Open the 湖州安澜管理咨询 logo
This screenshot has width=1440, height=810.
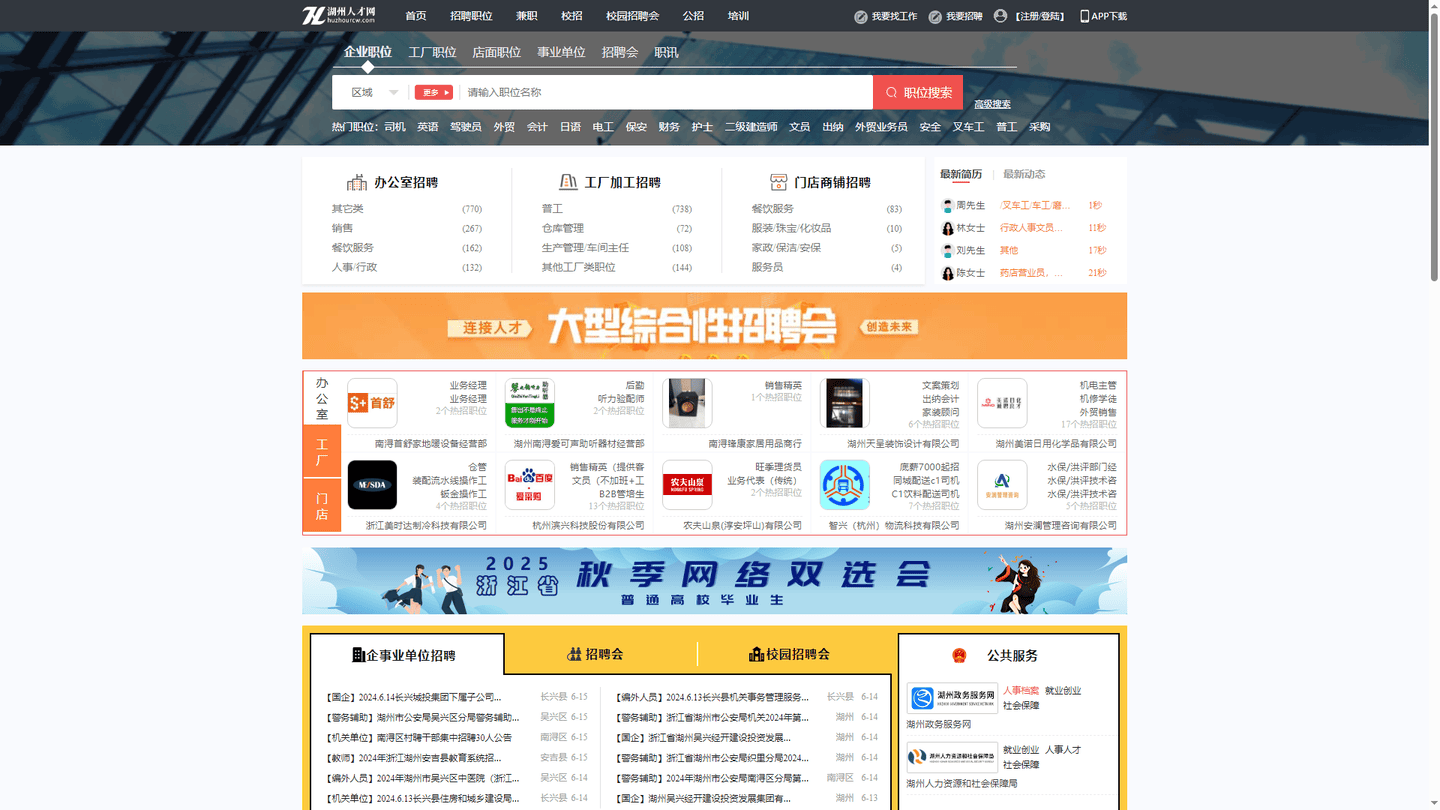[1002, 485]
